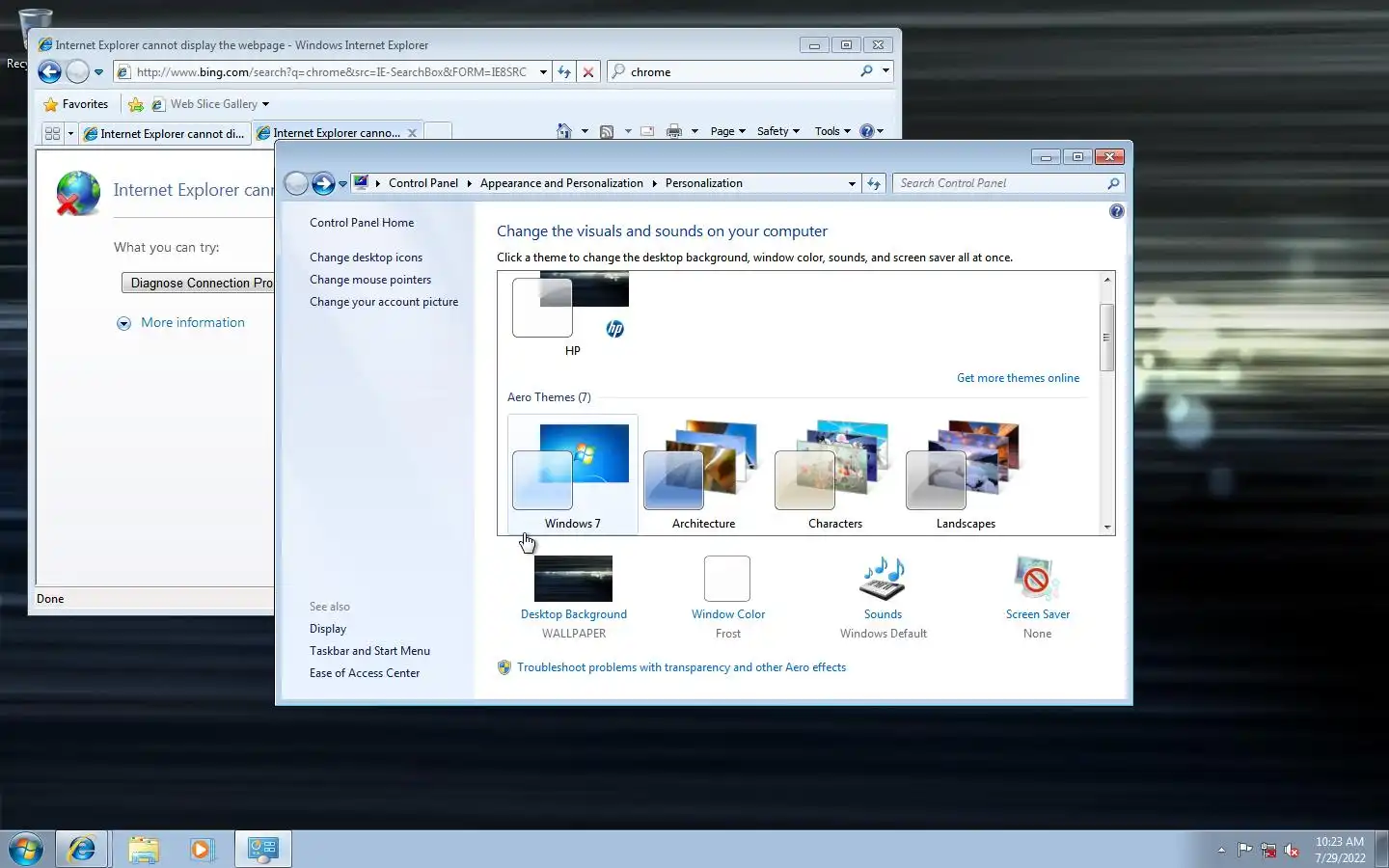Image resolution: width=1389 pixels, height=868 pixels.
Task: Click Change mouse pointers link
Action: [370, 280]
